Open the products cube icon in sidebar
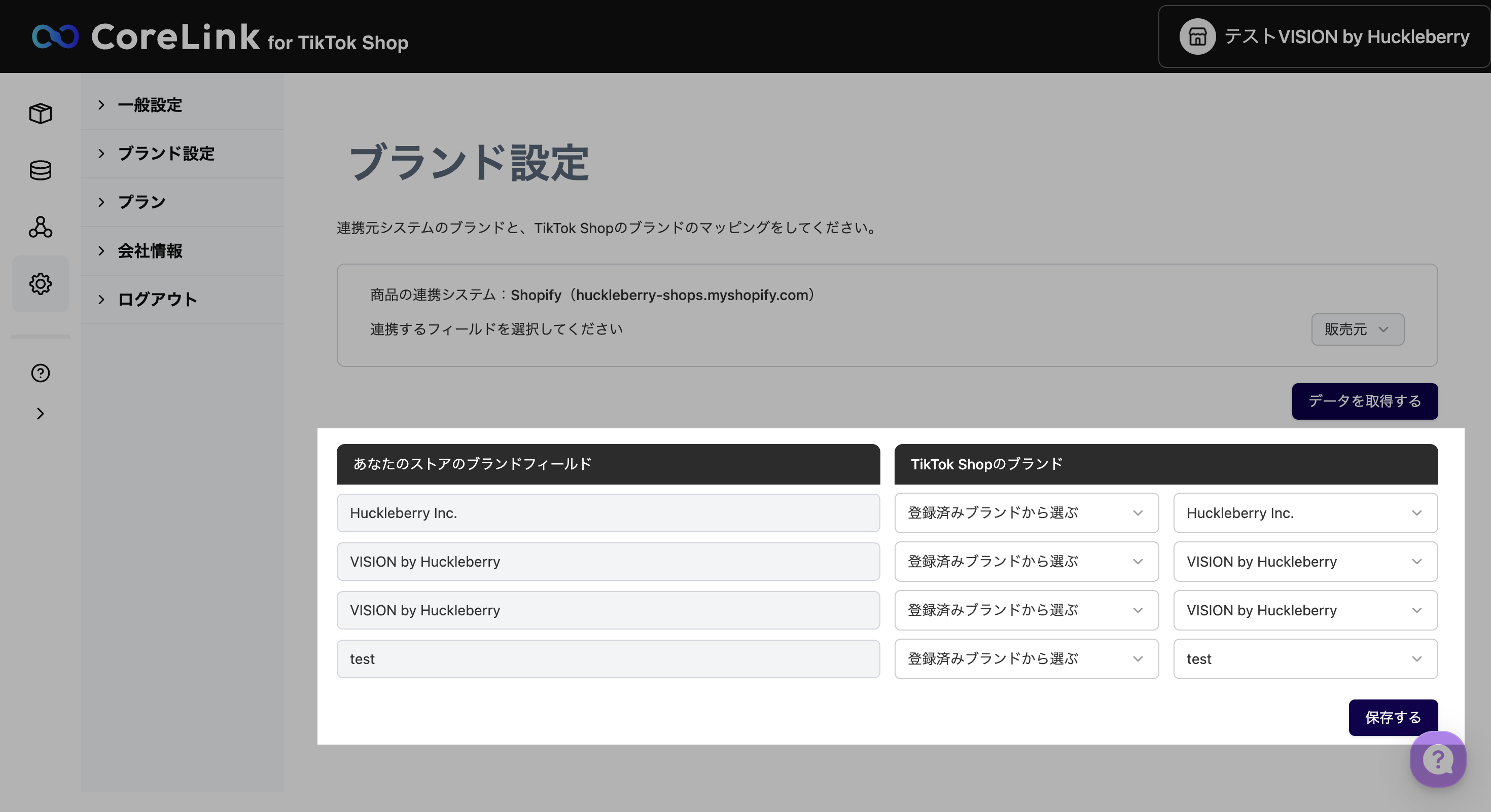 click(x=41, y=114)
